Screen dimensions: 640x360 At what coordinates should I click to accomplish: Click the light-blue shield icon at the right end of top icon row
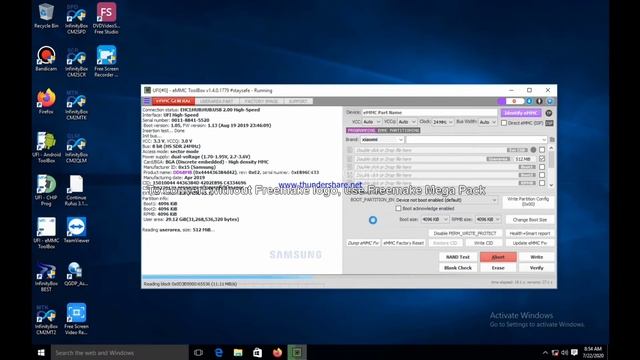(x=549, y=101)
